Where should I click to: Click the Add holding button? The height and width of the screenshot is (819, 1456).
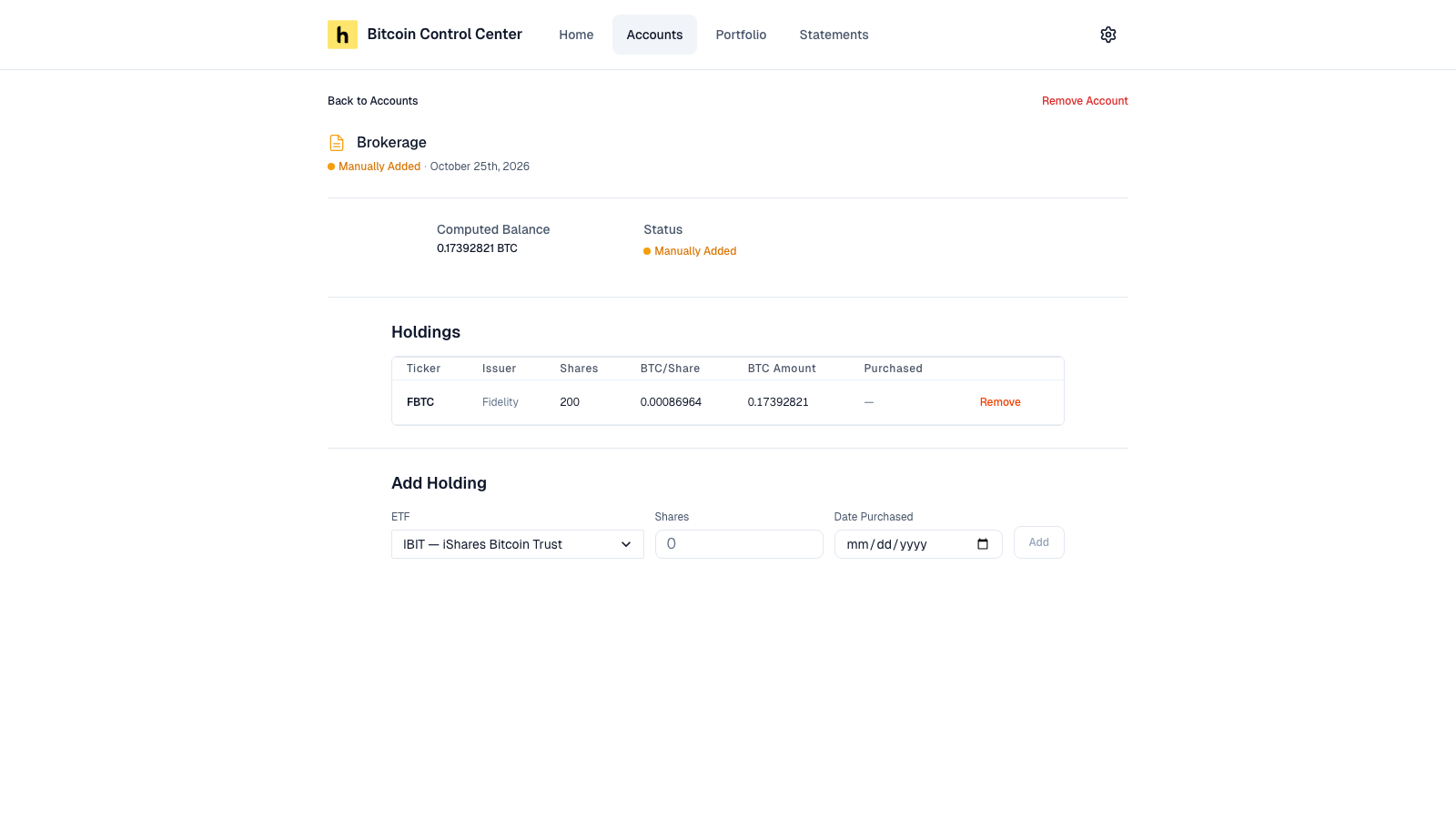(1038, 542)
